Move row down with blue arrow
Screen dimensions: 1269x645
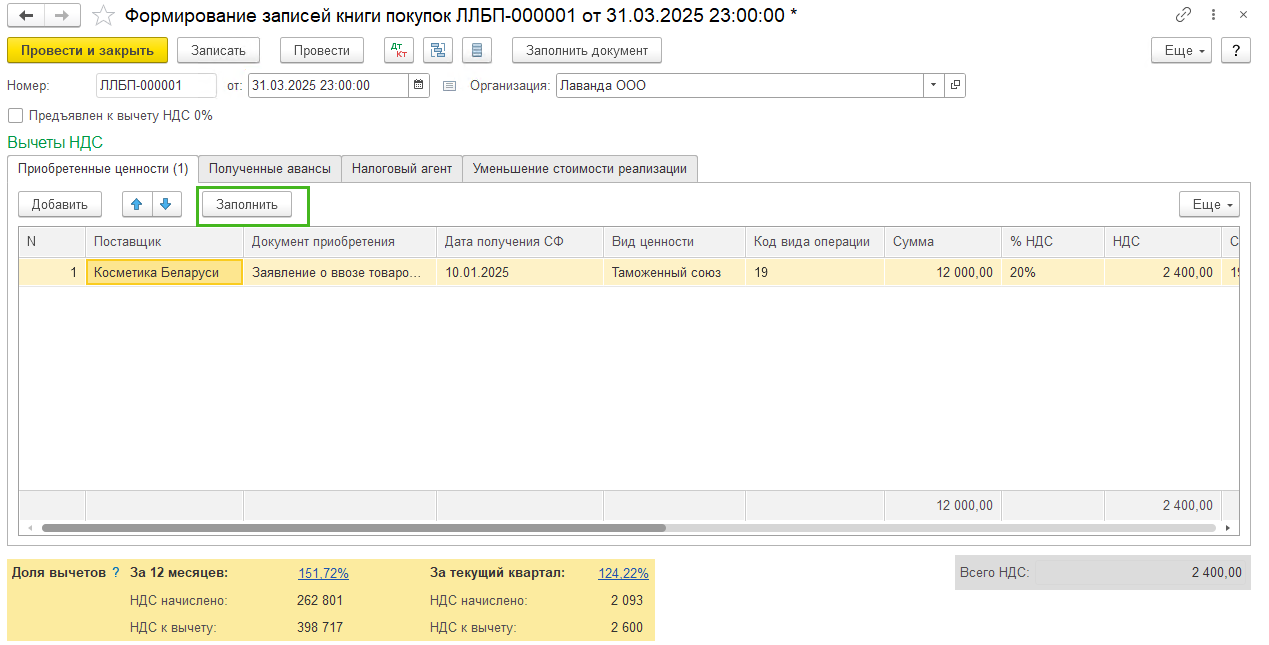pyautogui.click(x=166, y=204)
